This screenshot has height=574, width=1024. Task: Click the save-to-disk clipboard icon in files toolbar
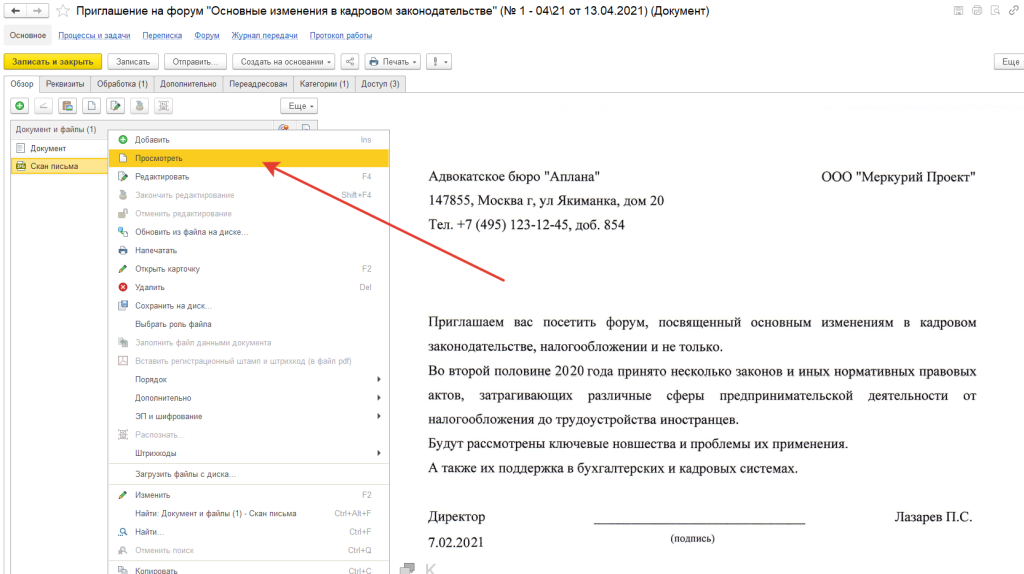68,106
